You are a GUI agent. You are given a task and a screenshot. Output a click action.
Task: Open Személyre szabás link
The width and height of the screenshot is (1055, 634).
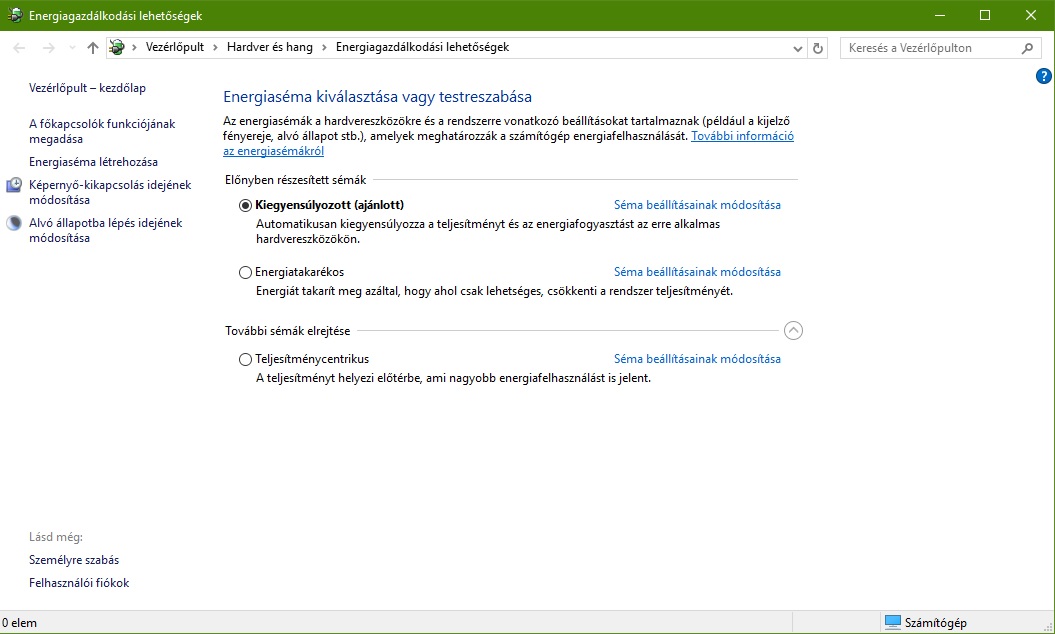pos(74,560)
